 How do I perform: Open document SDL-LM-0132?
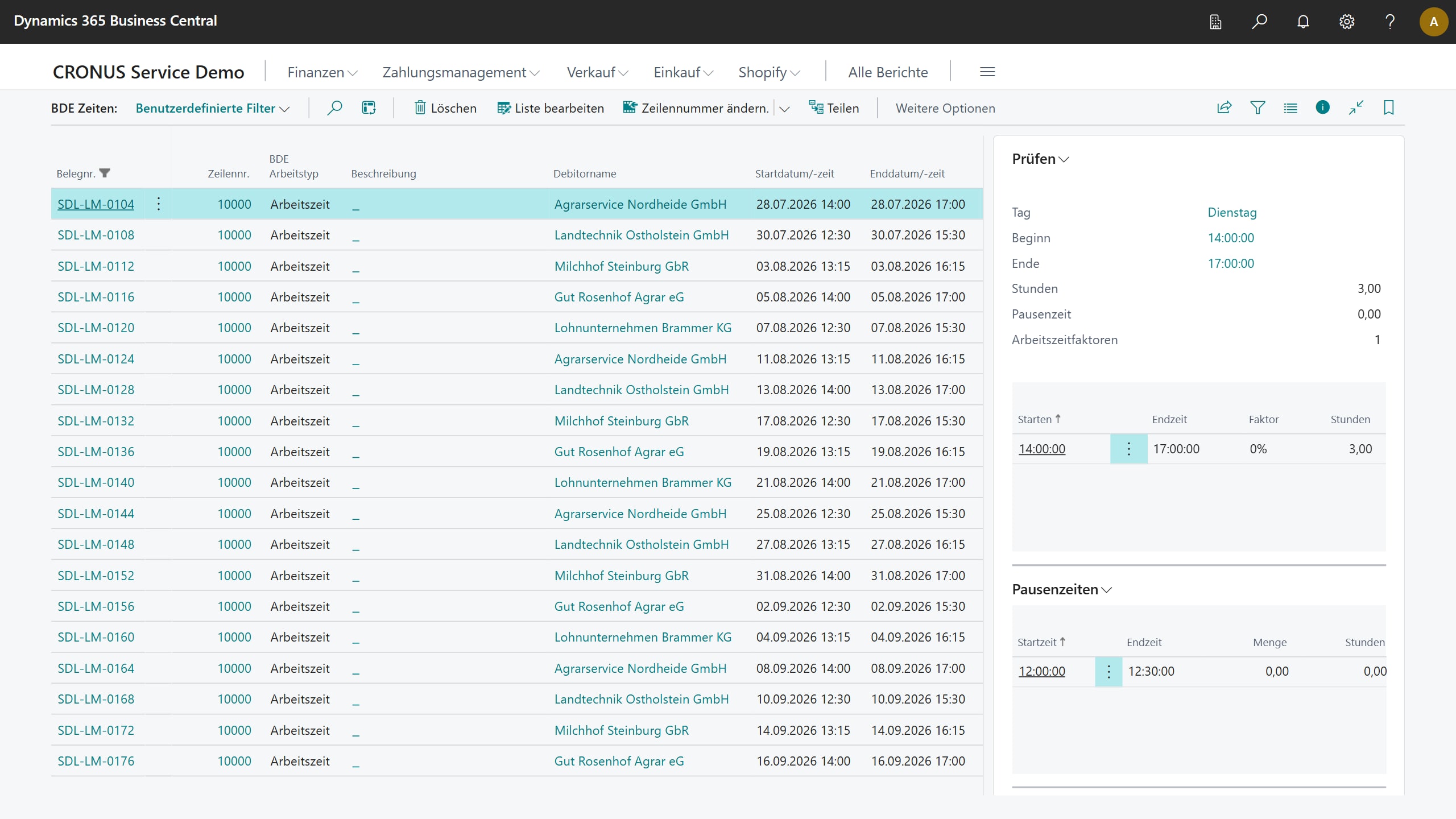[x=96, y=421]
